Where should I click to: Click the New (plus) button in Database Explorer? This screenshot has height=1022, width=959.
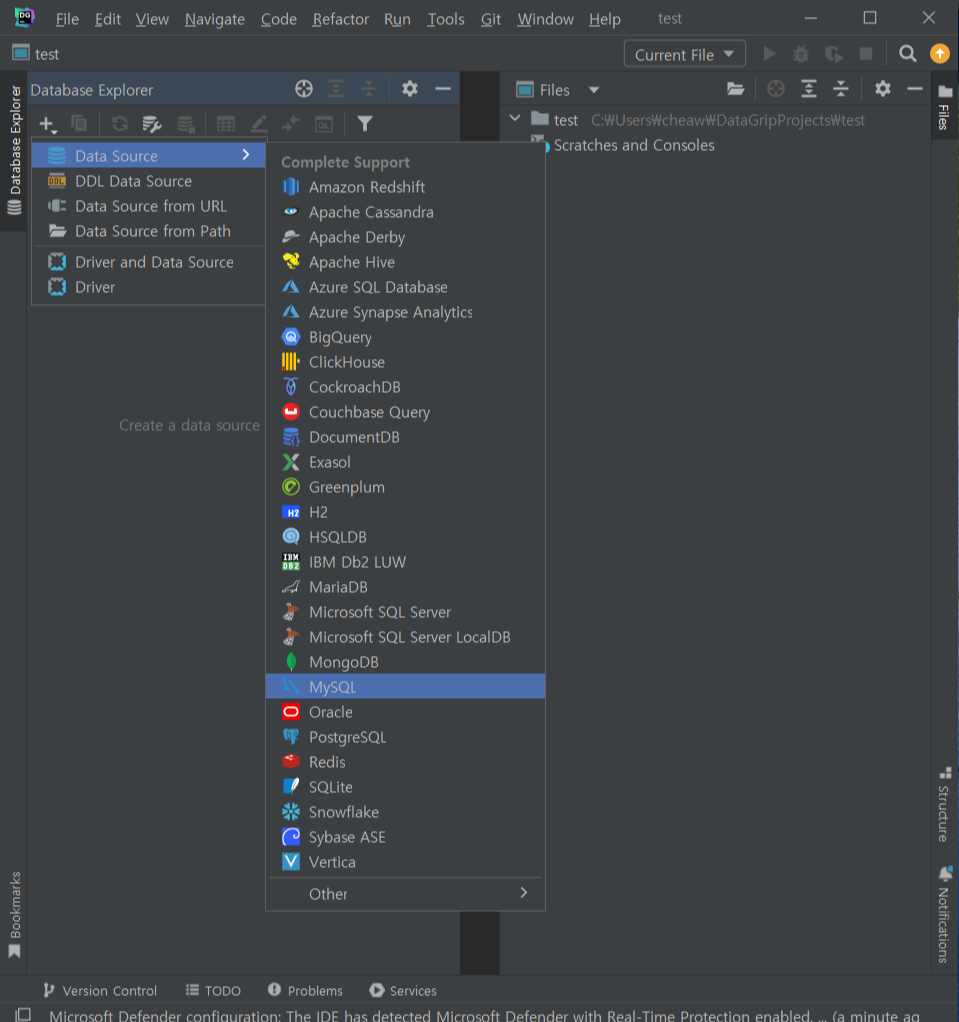click(48, 123)
